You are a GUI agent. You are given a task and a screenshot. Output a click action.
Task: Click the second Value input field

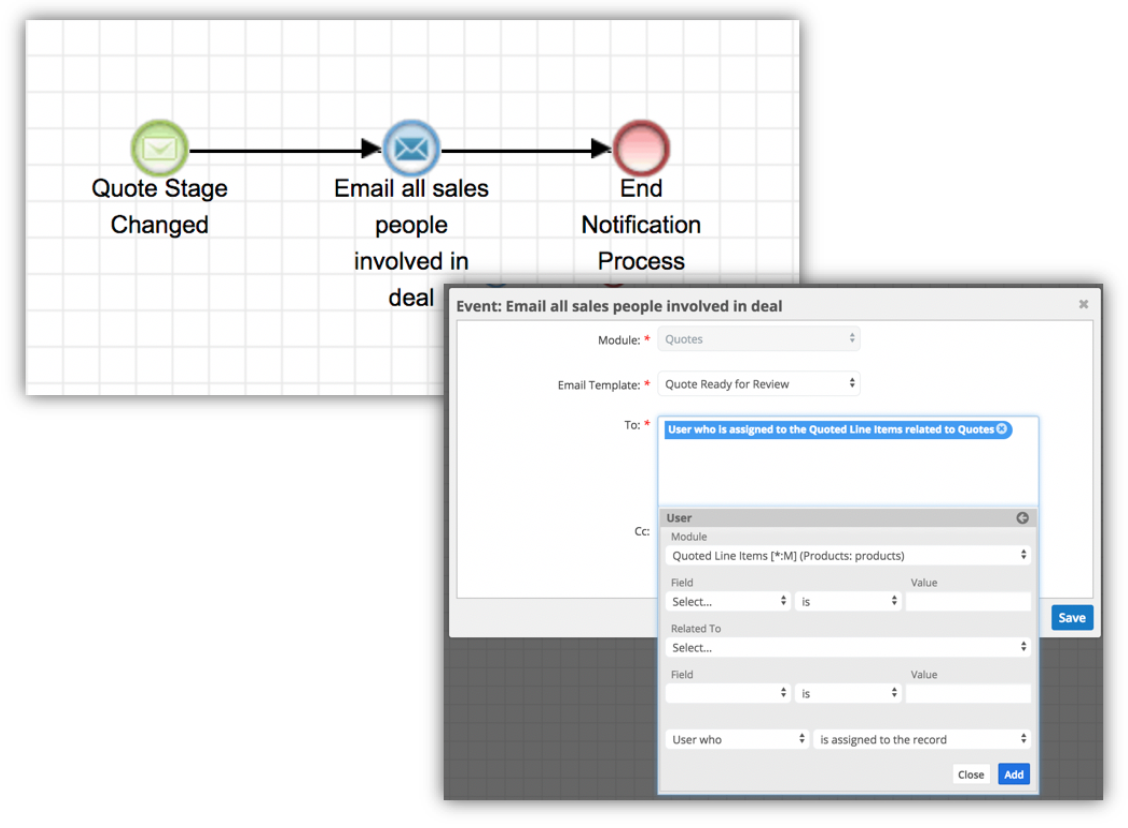[x=967, y=693]
